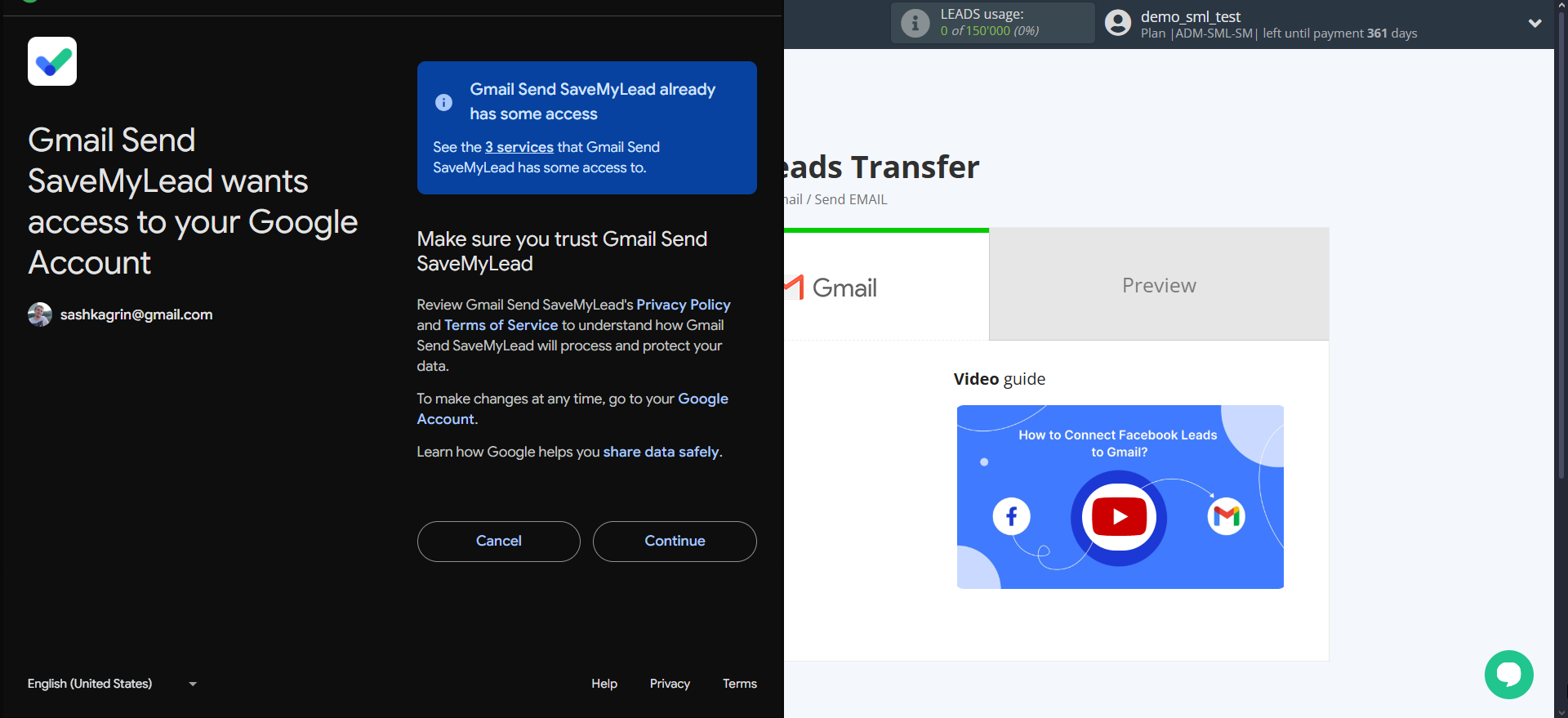The width and height of the screenshot is (1568, 718).
Task: Expand the account menu chevron
Action: click(x=1535, y=24)
